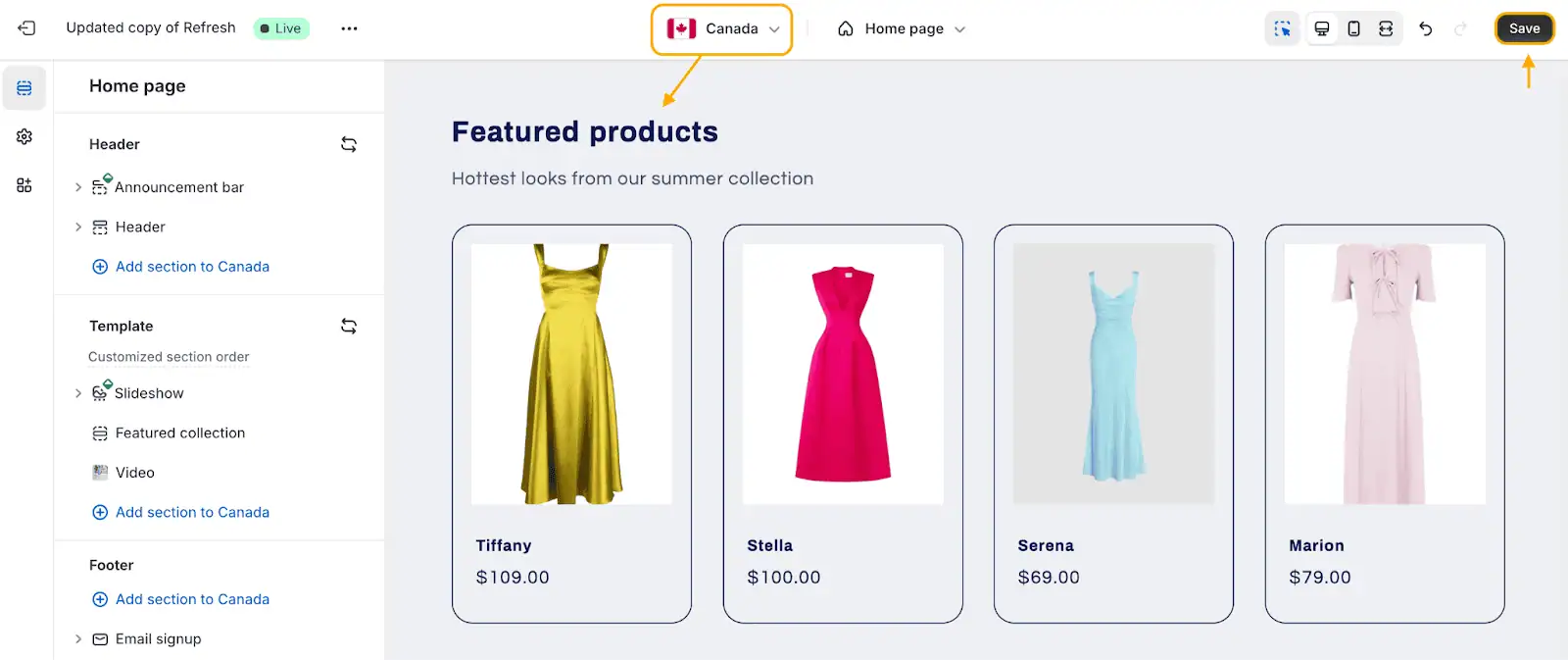1568x660 pixels.
Task: Open the Canada market dropdown
Action: pyautogui.click(x=722, y=29)
